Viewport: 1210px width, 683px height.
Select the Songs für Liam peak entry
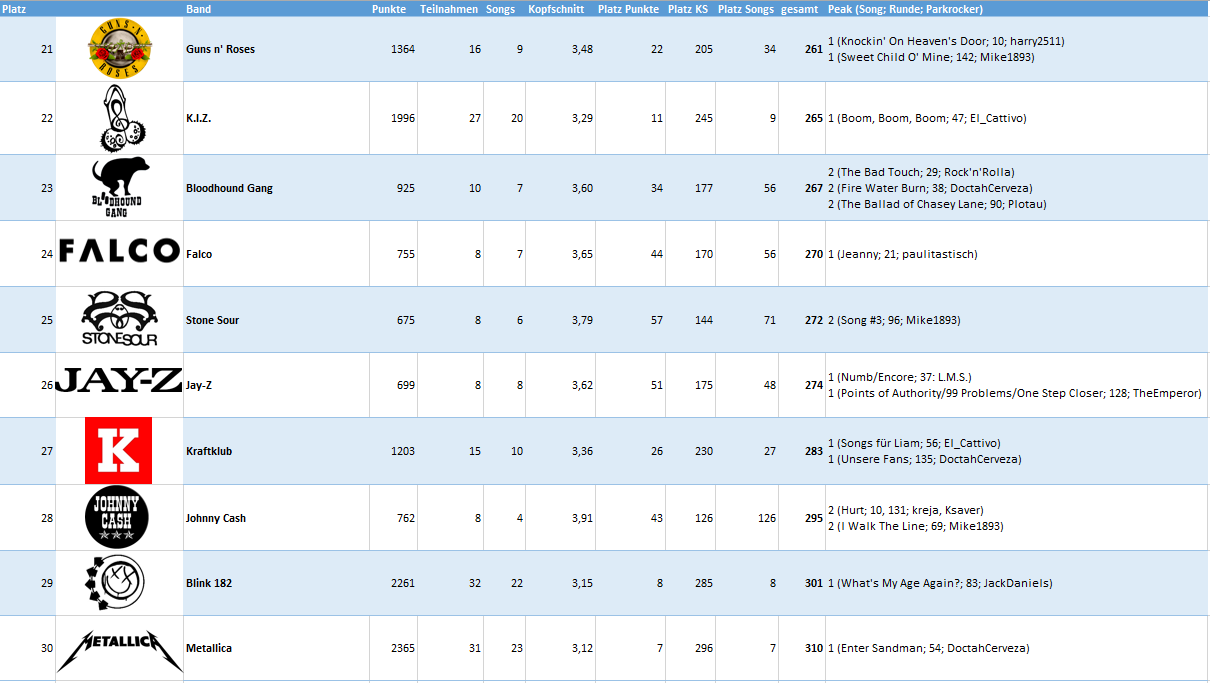pyautogui.click(x=914, y=443)
